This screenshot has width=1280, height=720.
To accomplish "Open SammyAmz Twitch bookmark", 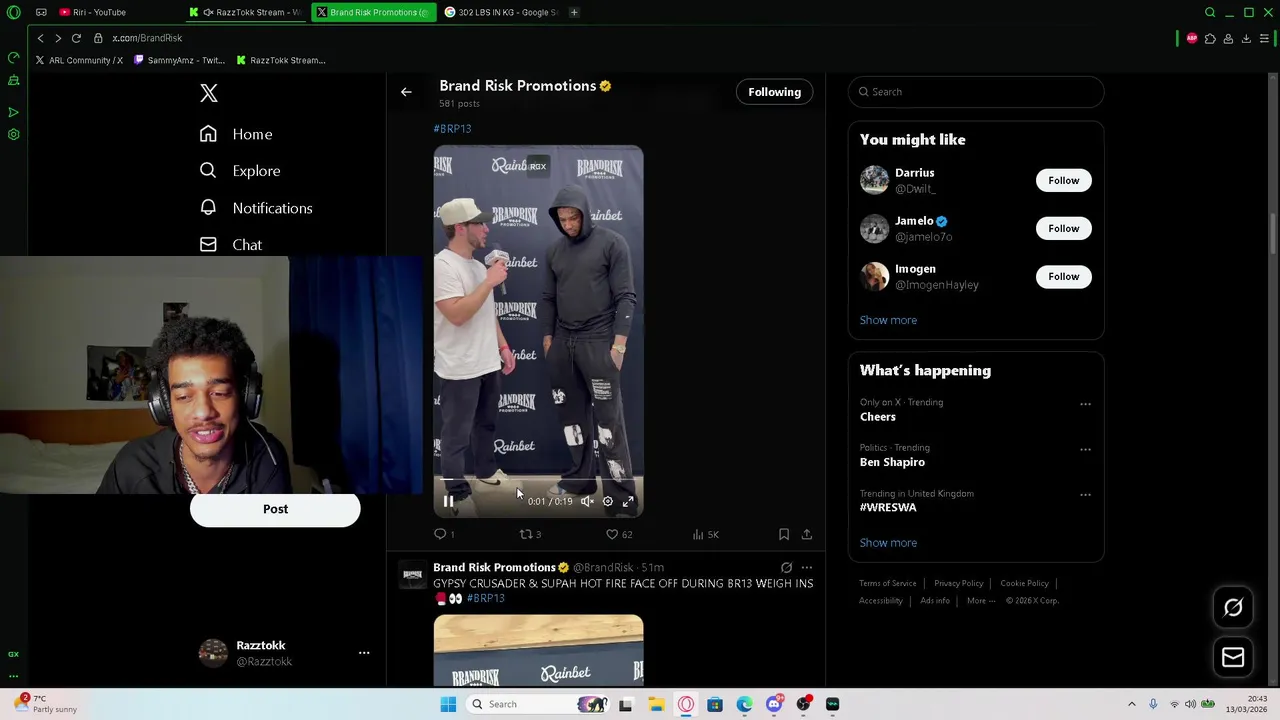I will pyautogui.click(x=178, y=60).
